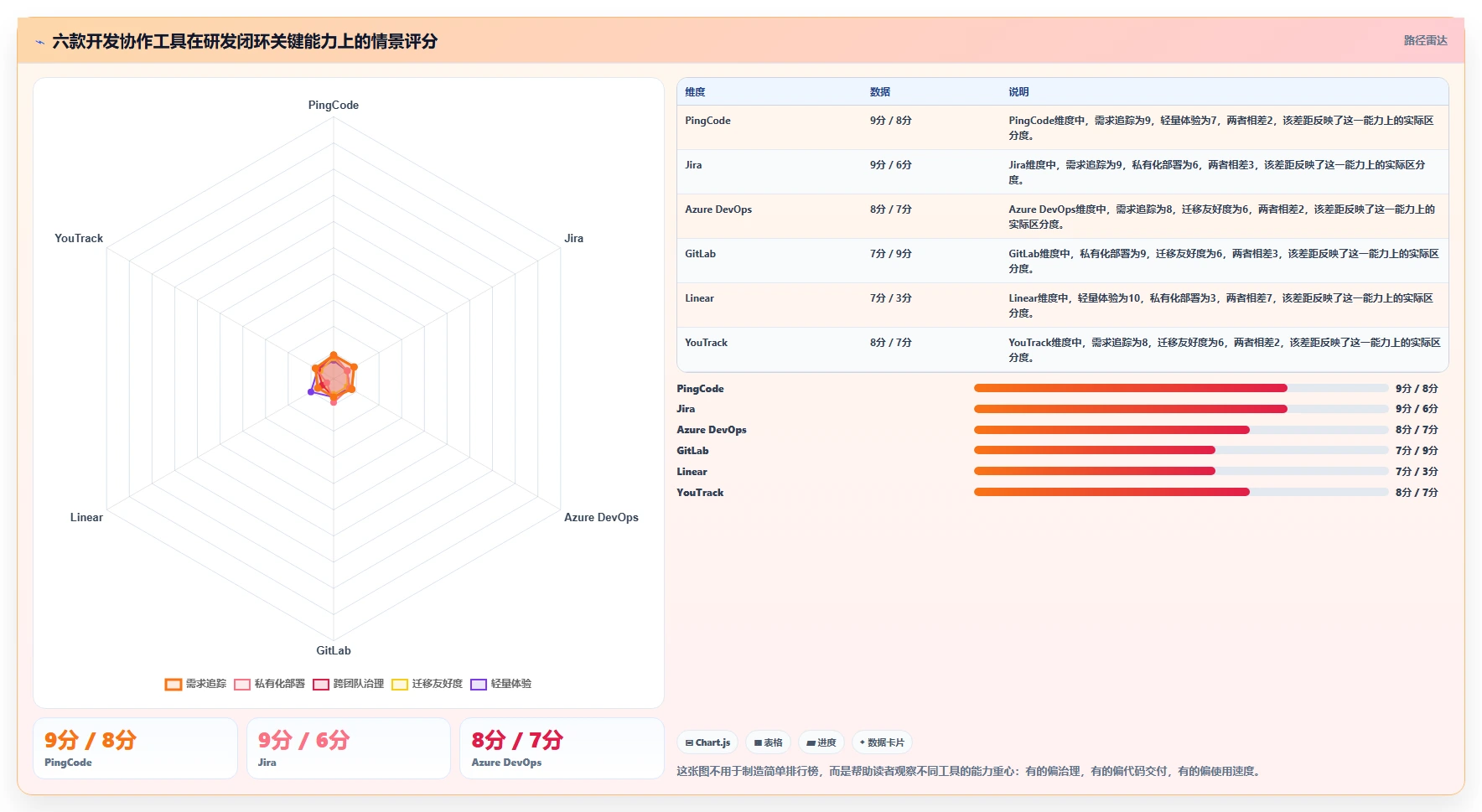Click the Linear progress bar
Screen dimensions: 1482x812
[1180, 471]
